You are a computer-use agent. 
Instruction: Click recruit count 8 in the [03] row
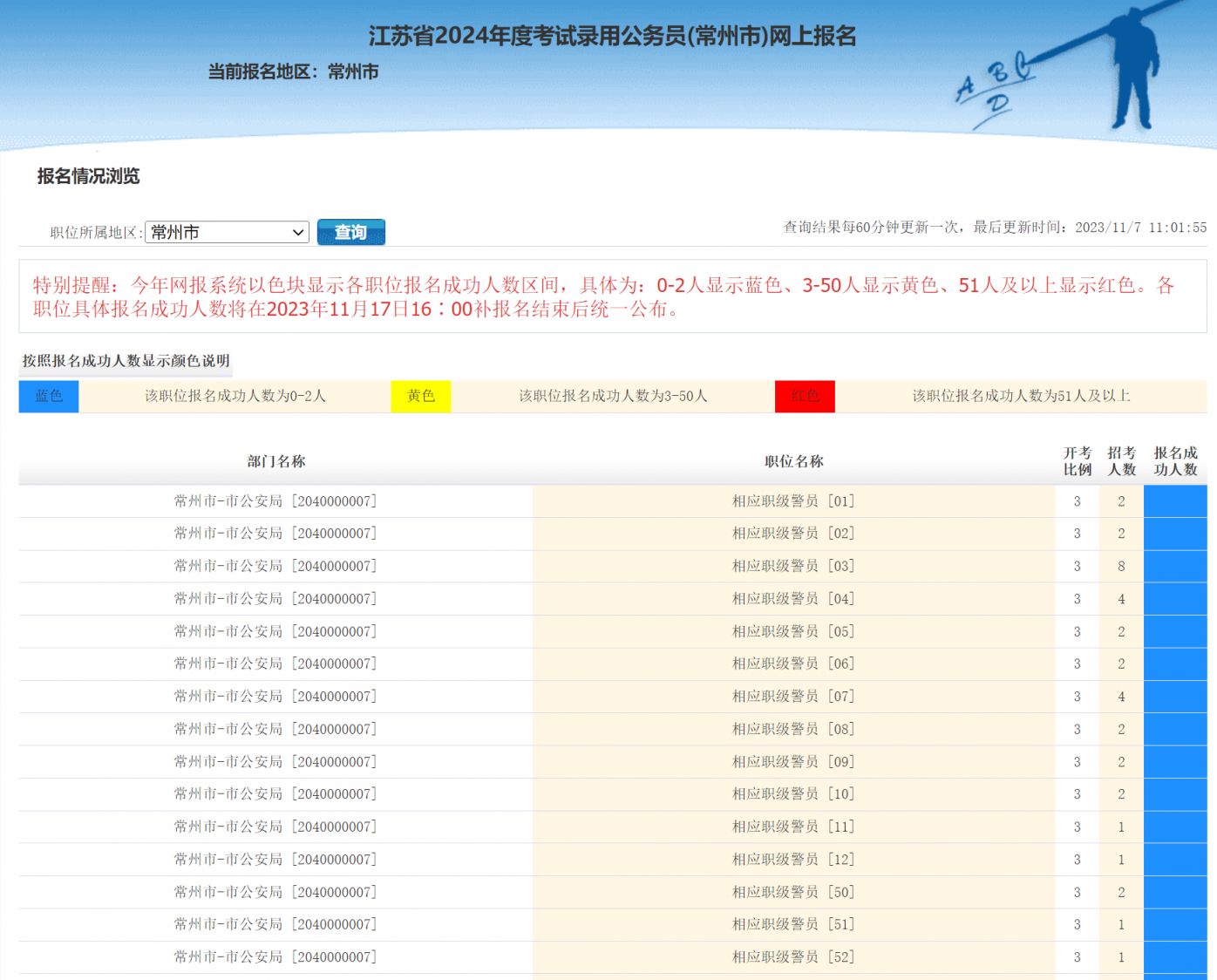[1122, 567]
